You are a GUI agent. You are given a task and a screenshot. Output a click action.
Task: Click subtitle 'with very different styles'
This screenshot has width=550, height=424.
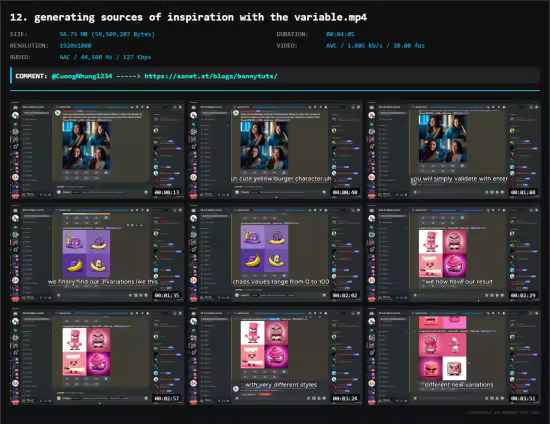[x=281, y=385]
